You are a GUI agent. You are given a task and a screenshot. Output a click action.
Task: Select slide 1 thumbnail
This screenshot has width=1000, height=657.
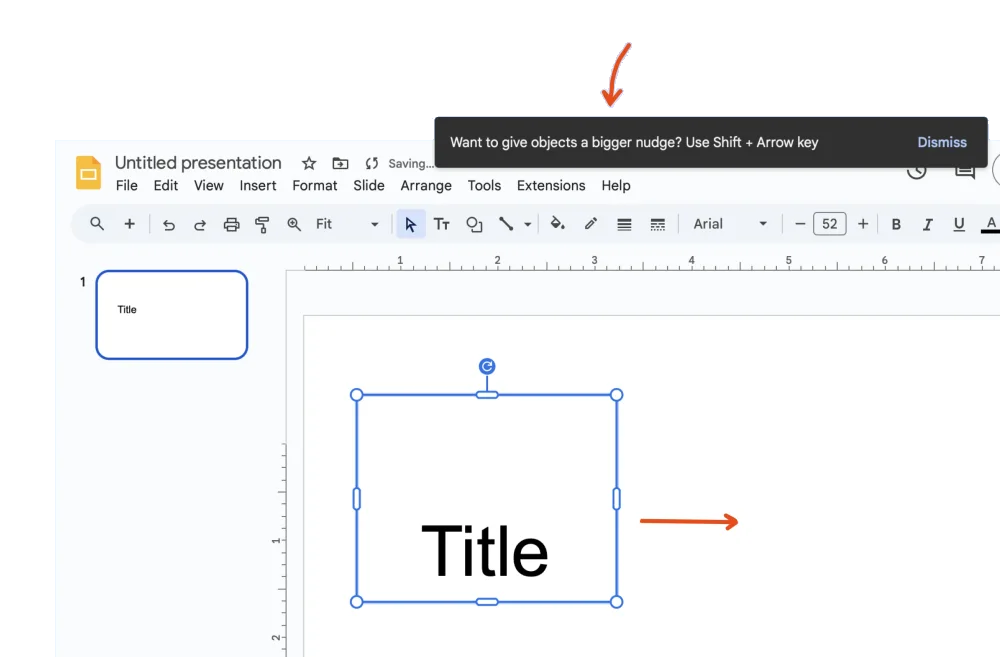(172, 314)
